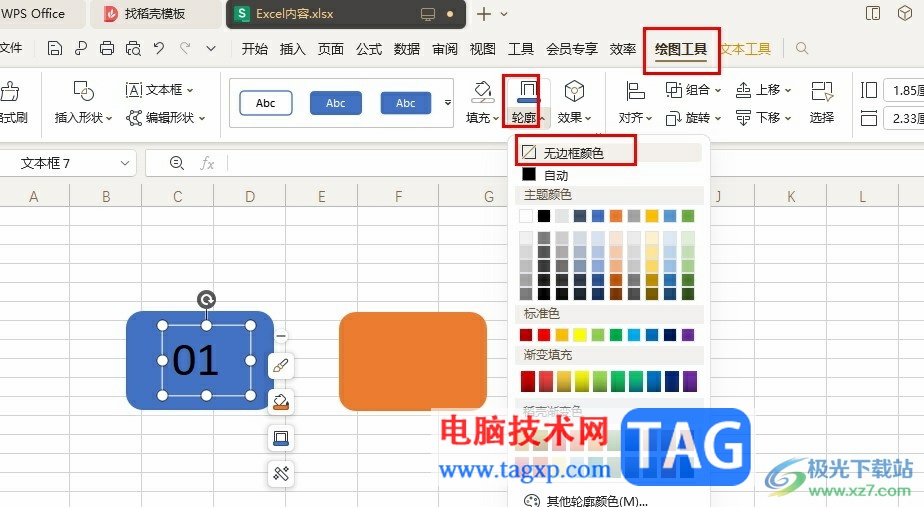Open the Text Tools ribbon tab
Screen dimensions: 924x507
pos(746,49)
